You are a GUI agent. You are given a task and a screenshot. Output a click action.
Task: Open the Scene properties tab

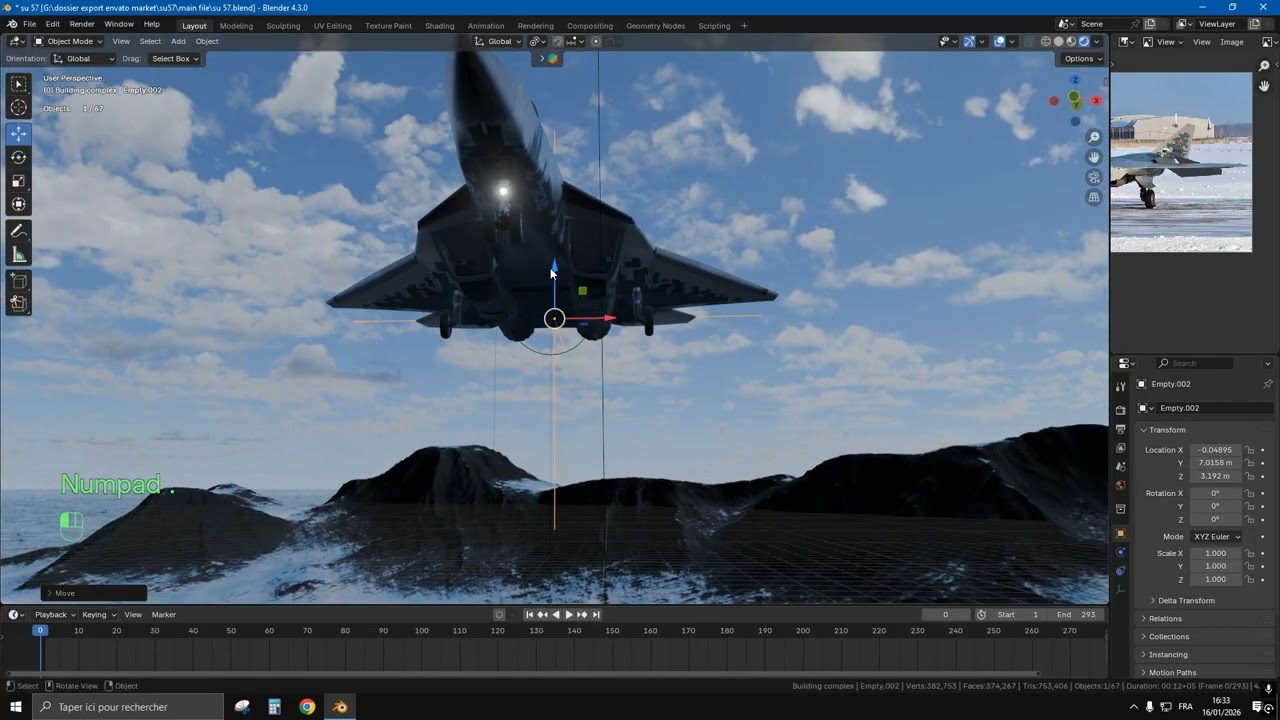pyautogui.click(x=1120, y=467)
